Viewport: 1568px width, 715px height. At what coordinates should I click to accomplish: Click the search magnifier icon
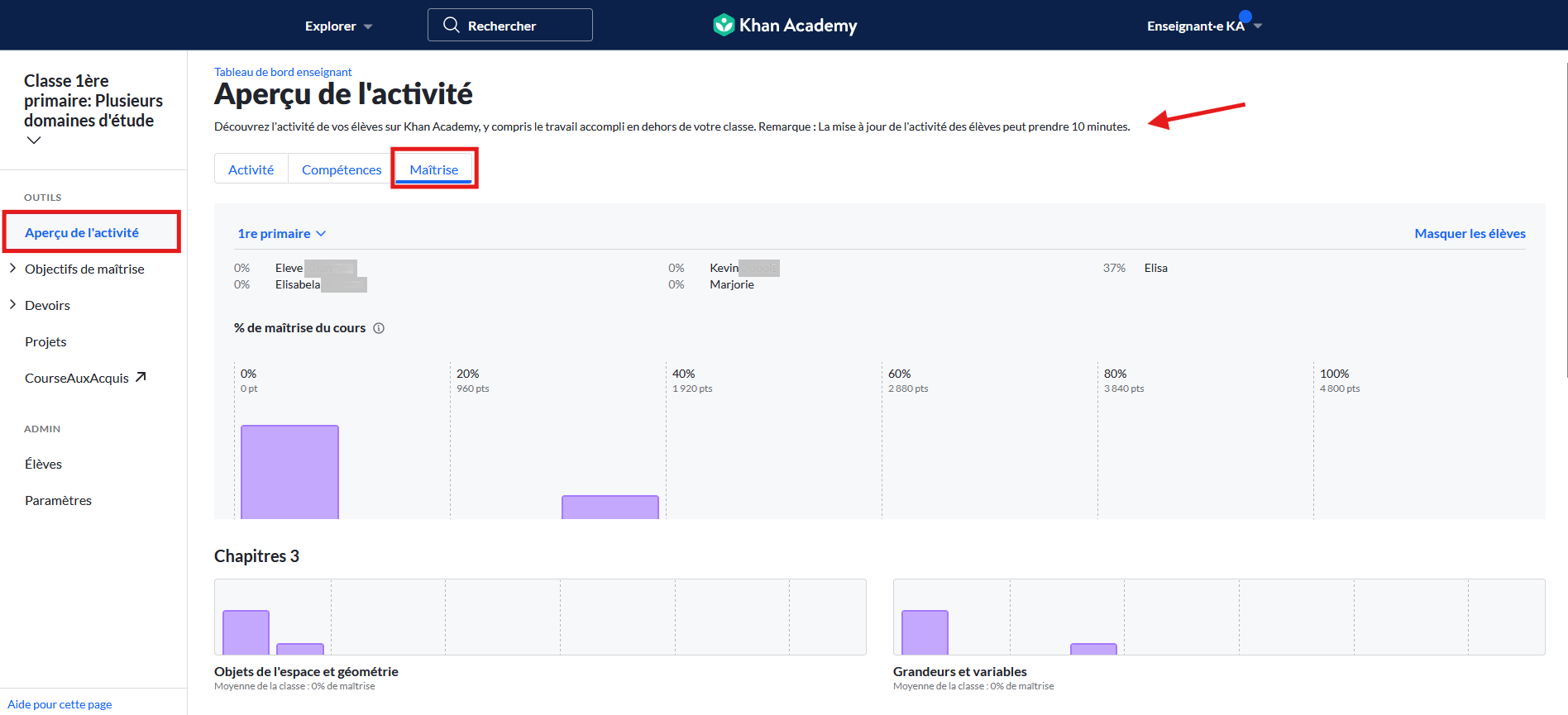(x=451, y=25)
